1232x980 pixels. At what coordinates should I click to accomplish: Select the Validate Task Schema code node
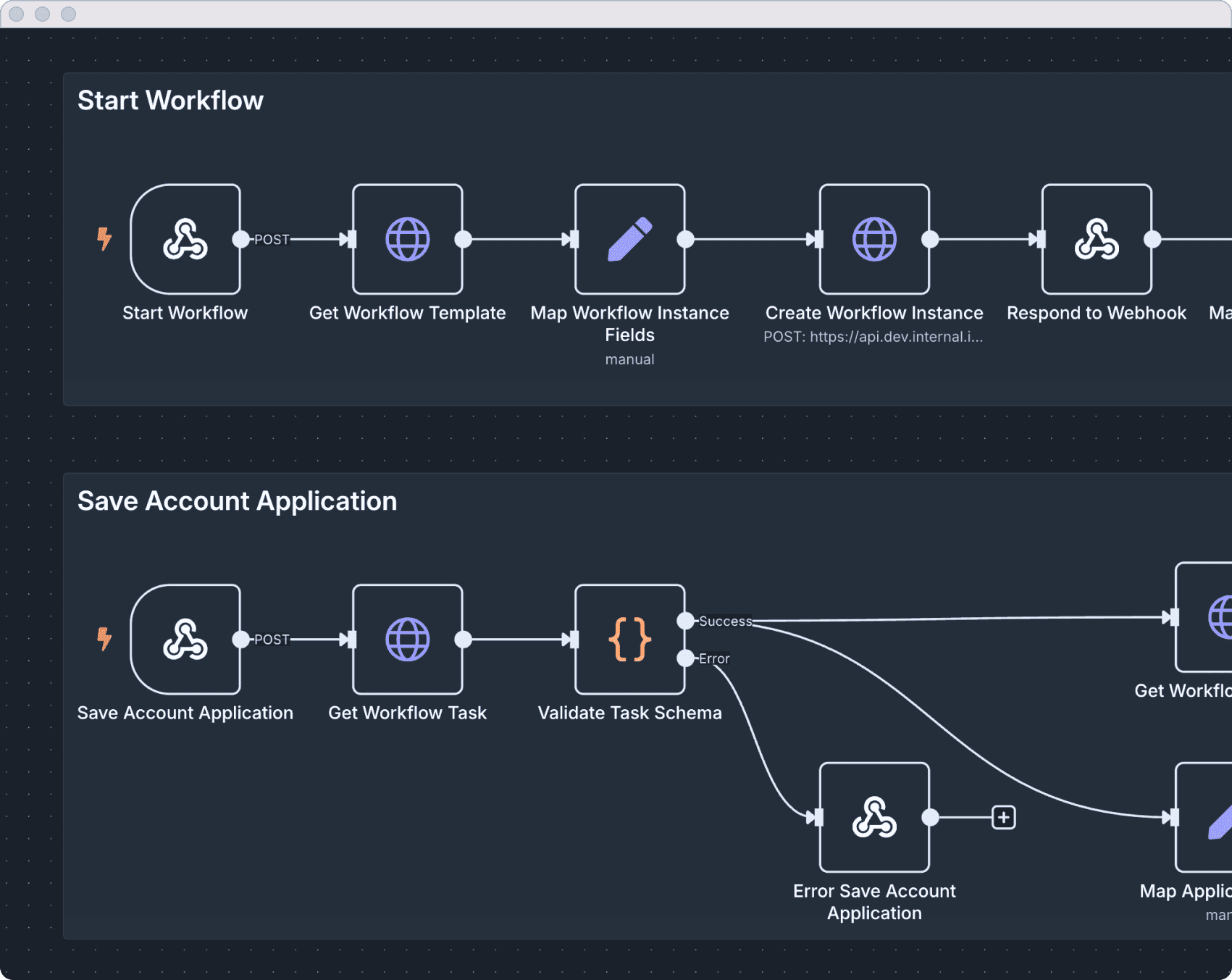point(629,640)
